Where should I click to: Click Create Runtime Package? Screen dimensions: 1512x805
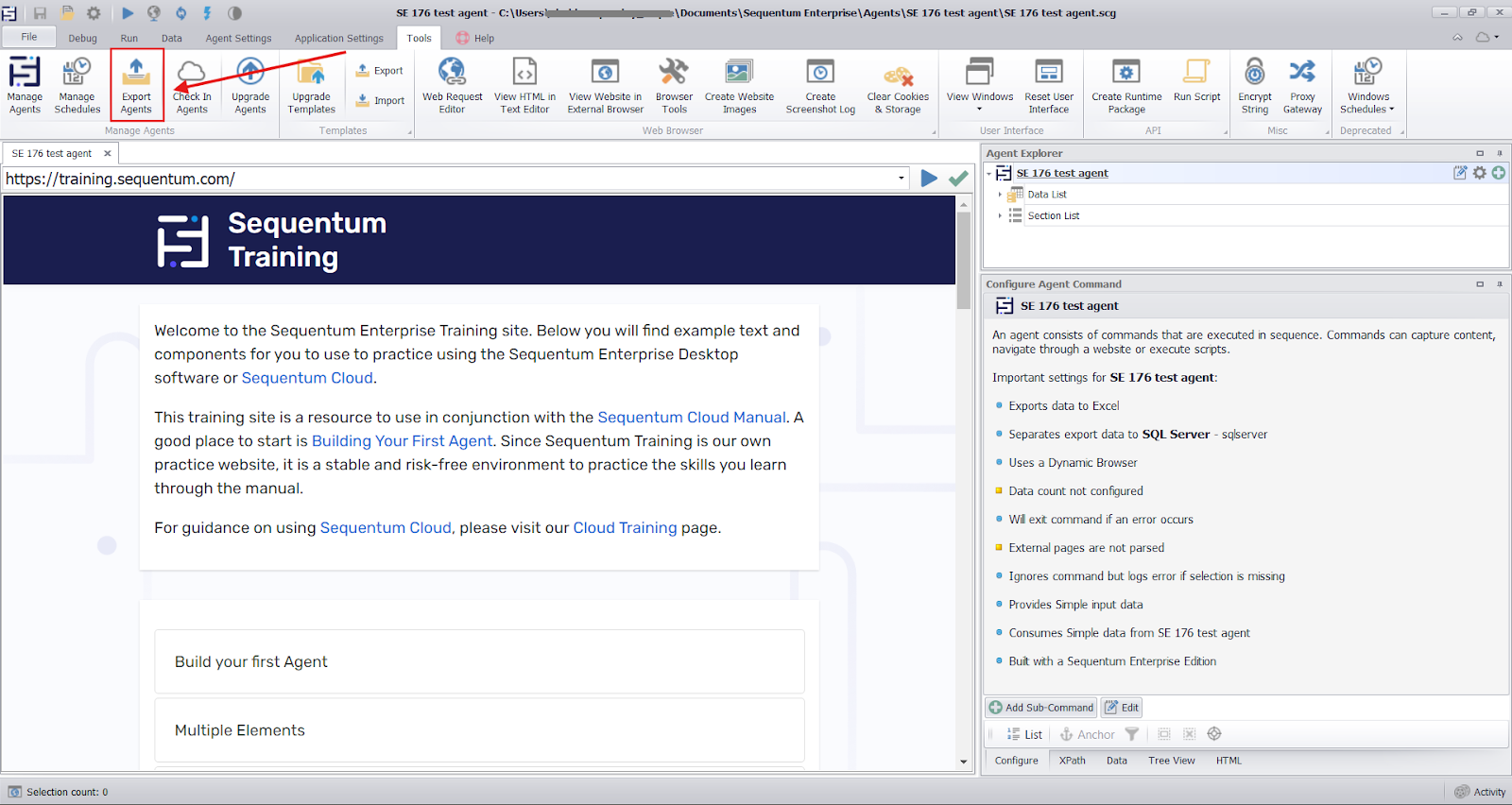point(1126,85)
